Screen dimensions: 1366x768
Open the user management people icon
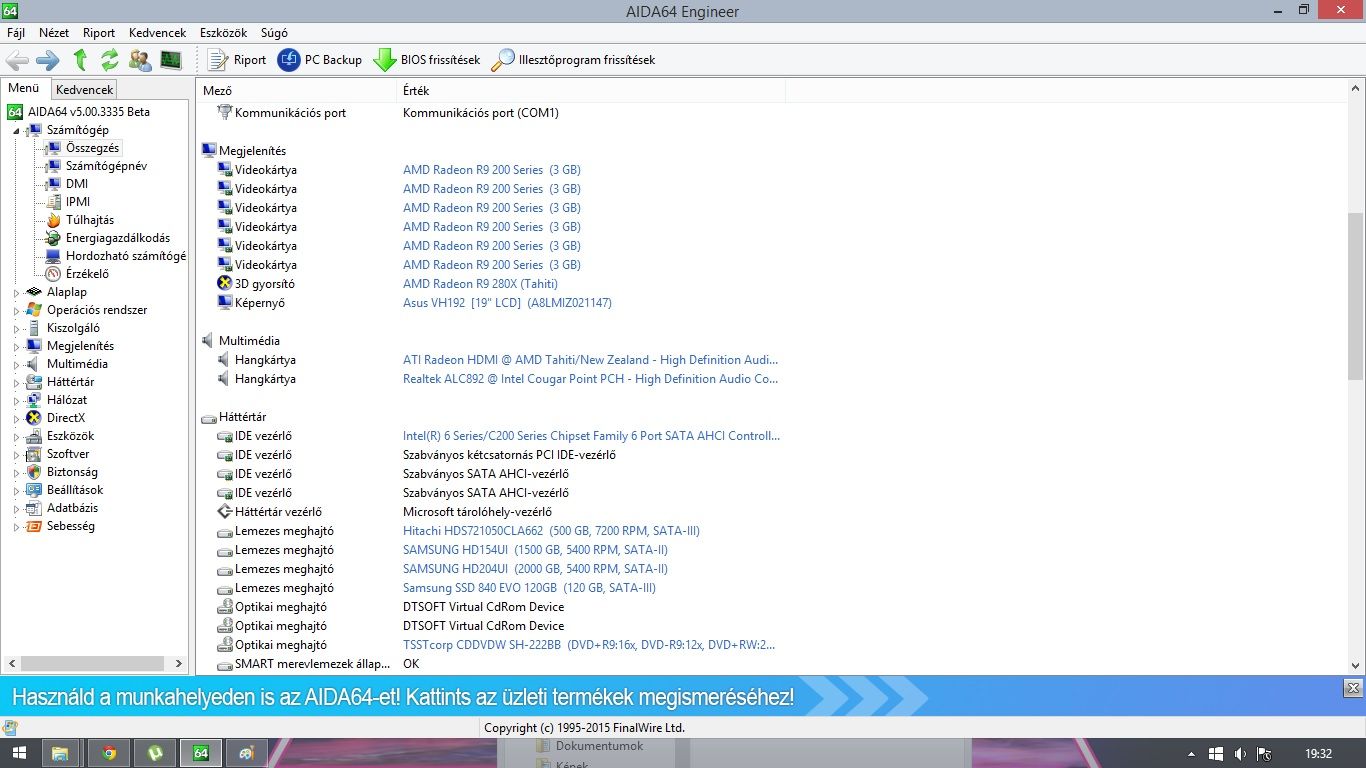tap(140, 60)
